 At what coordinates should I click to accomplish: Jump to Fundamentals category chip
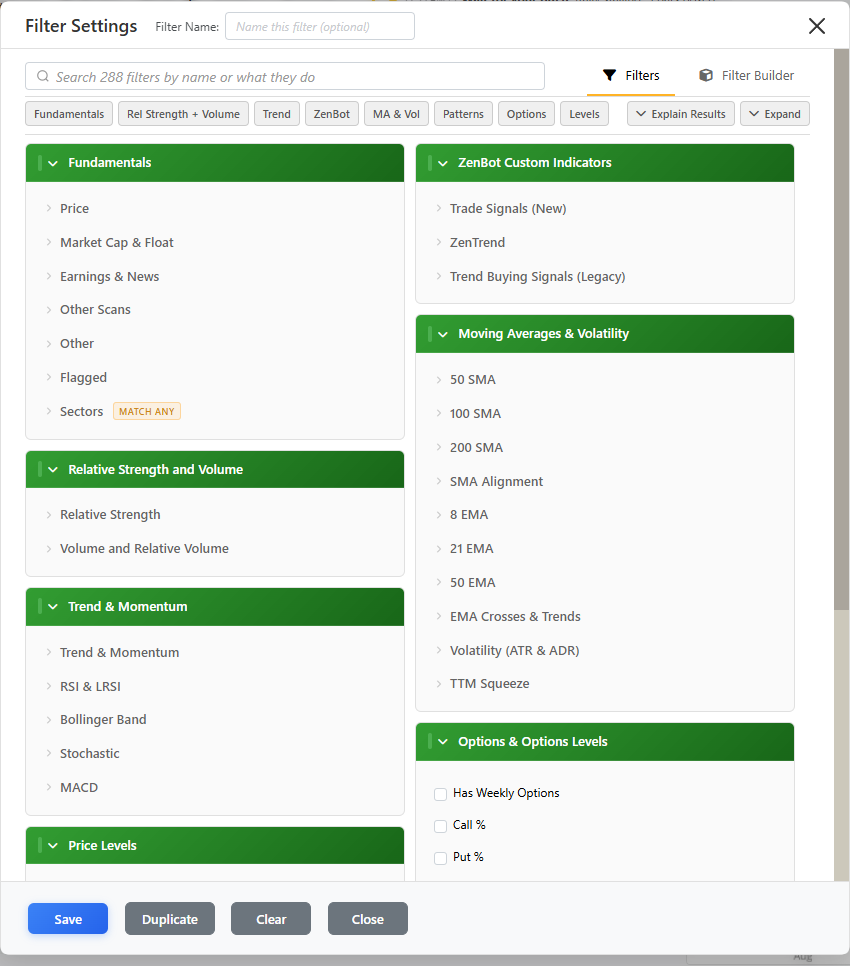69,114
